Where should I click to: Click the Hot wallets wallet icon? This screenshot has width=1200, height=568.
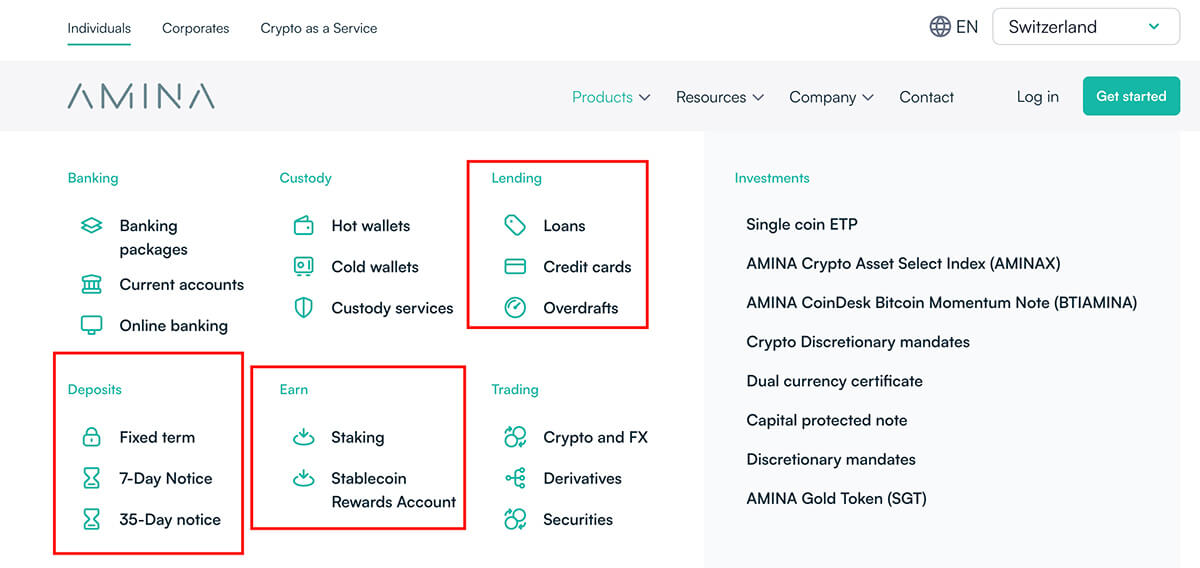[304, 226]
